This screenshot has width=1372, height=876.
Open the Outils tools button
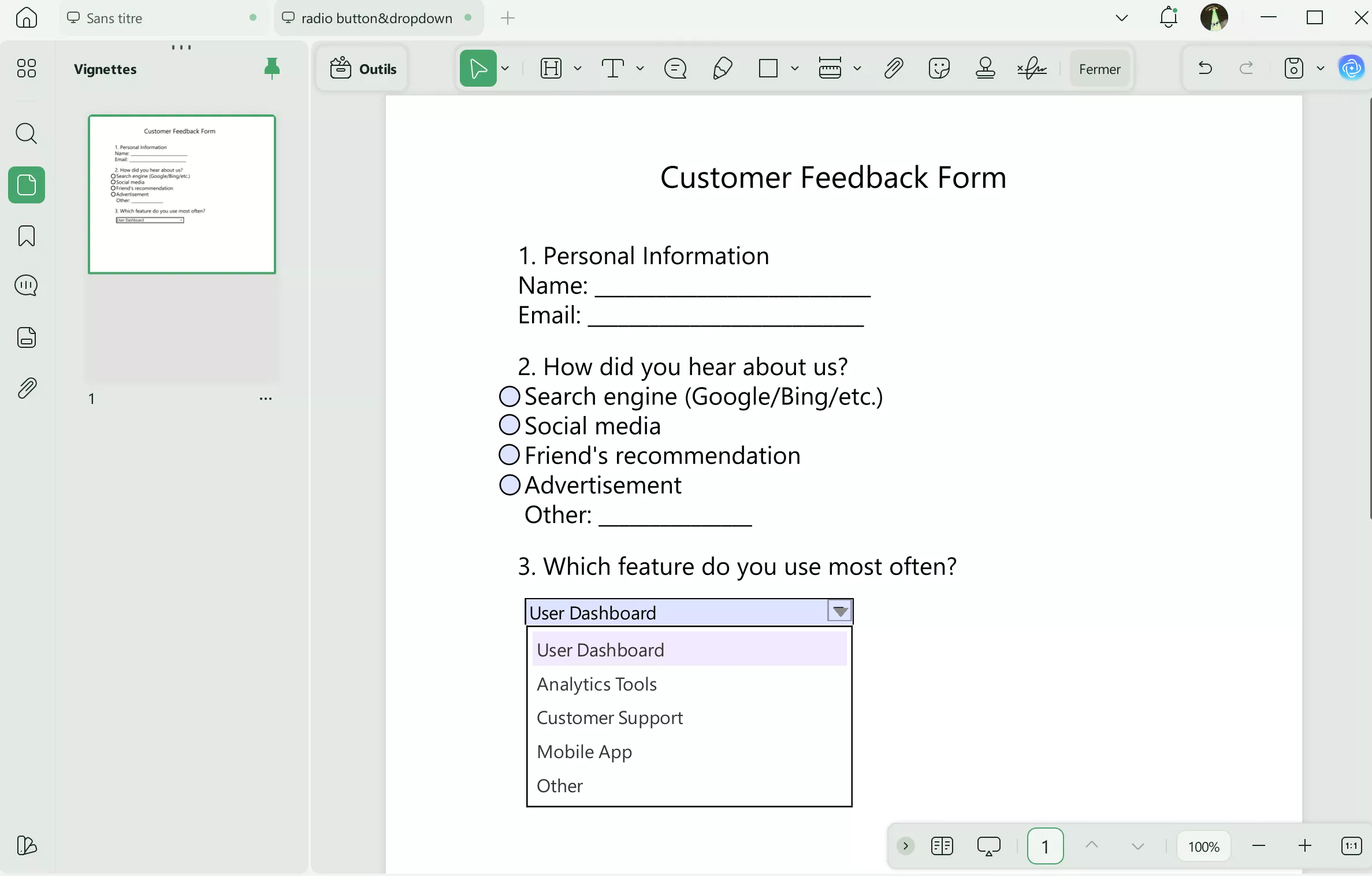tap(363, 69)
